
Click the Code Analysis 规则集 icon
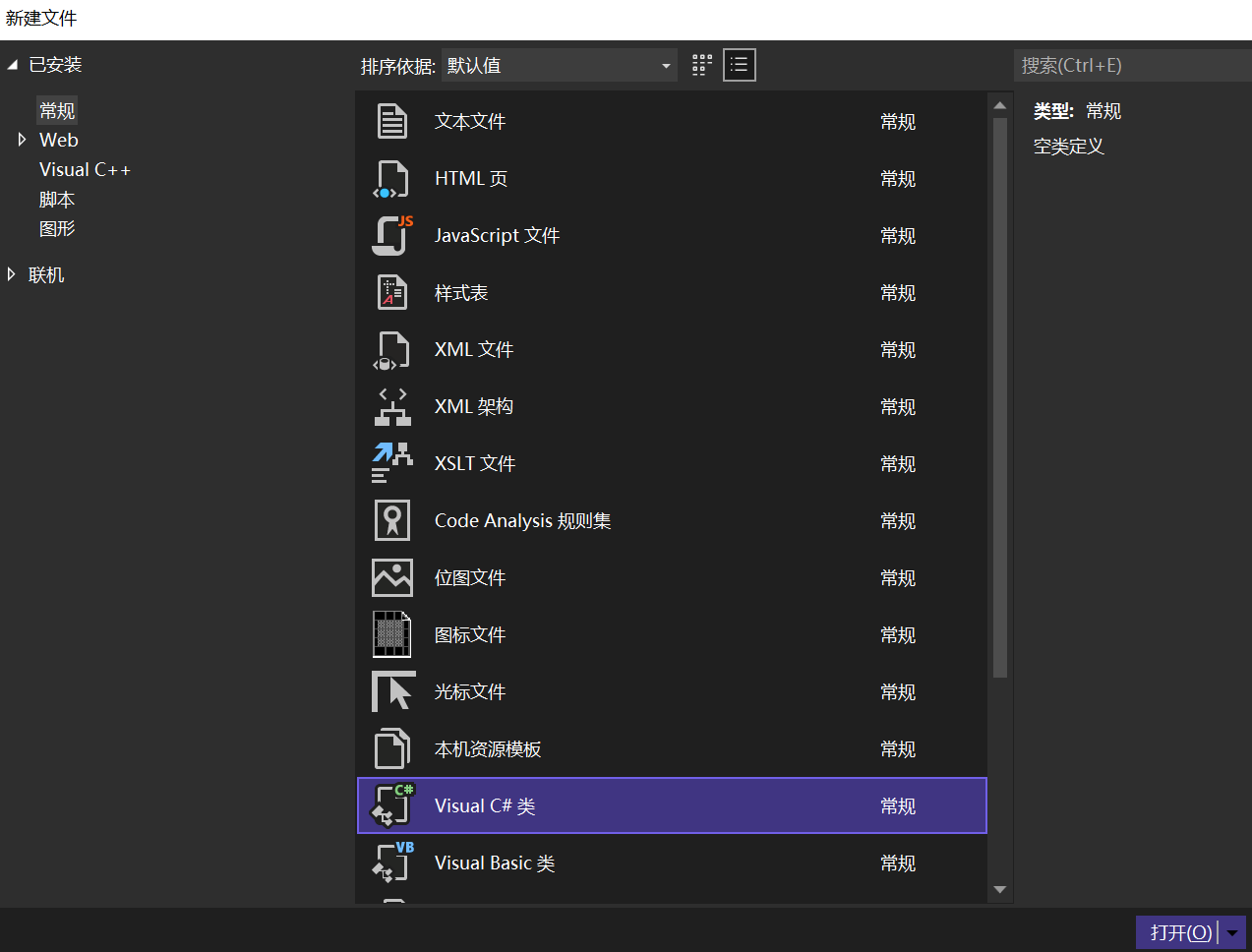coord(392,521)
